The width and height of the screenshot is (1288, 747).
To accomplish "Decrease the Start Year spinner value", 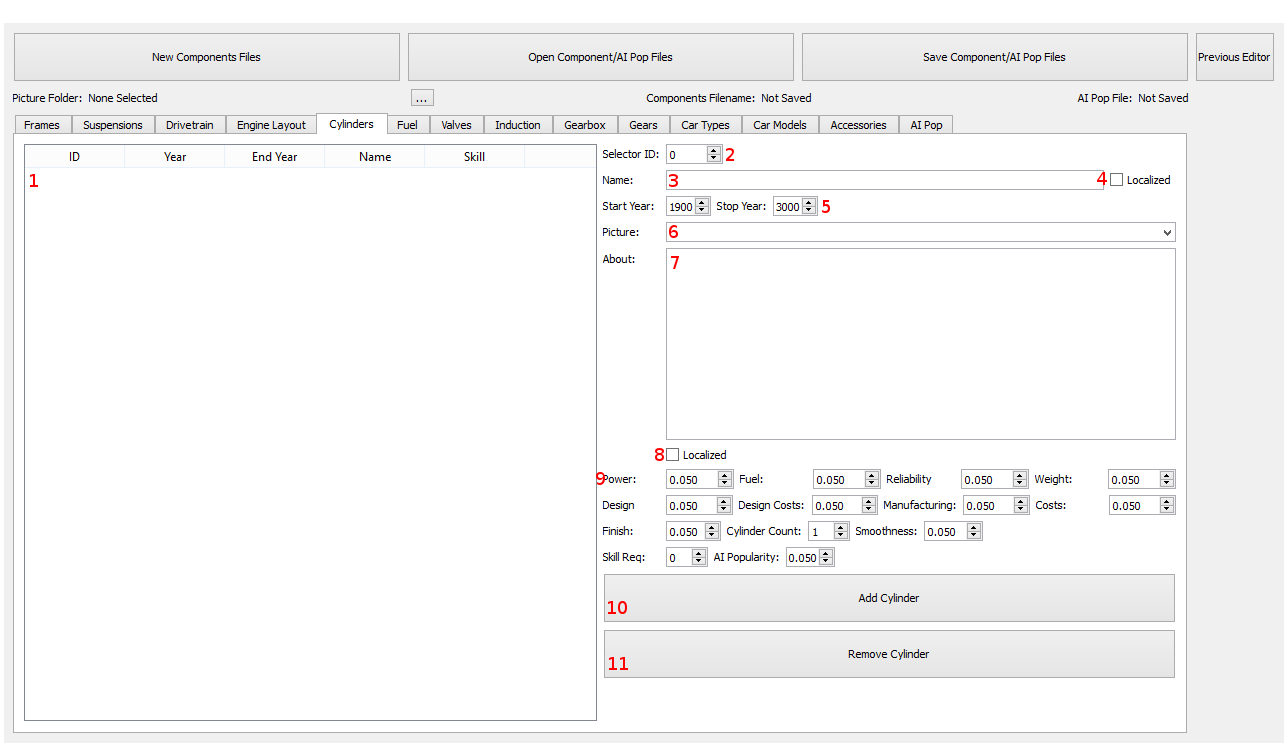I will tap(703, 211).
